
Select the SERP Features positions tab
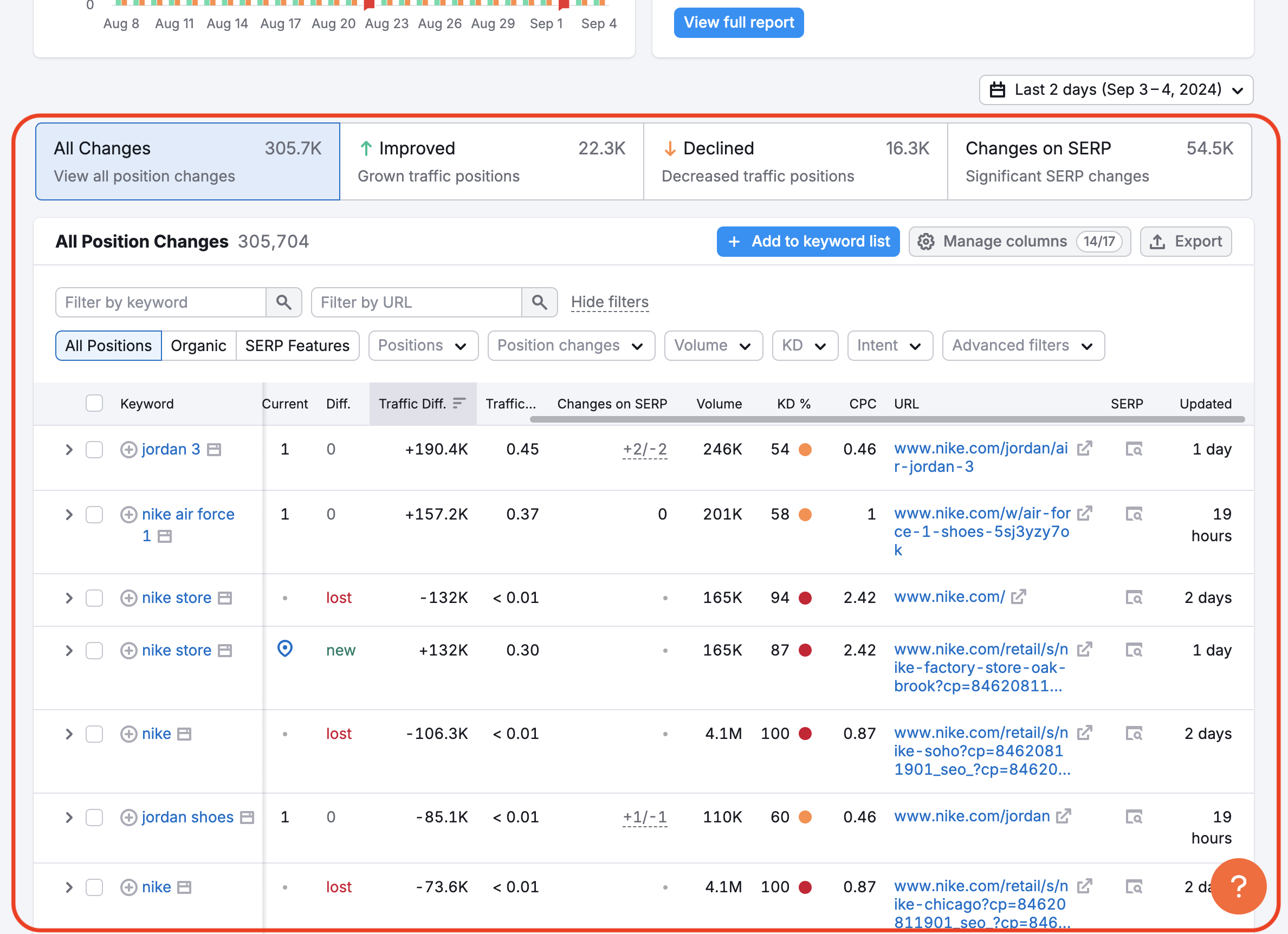point(297,346)
